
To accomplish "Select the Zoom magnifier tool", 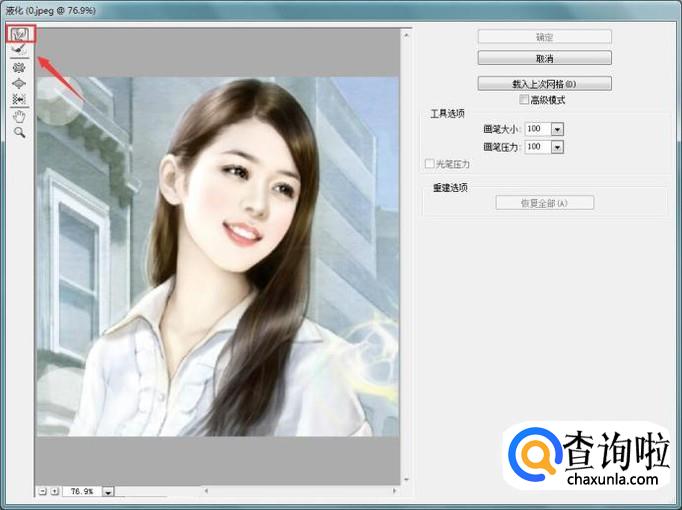I will 19,133.
